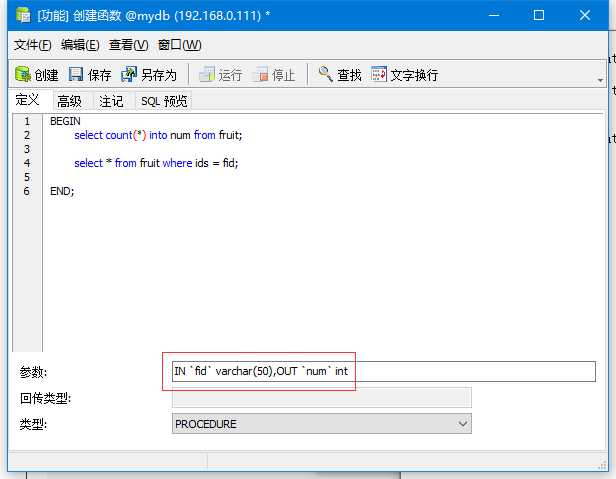Image resolution: width=616 pixels, height=479 pixels.
Task: Click line number 3 in the gutter
Action: point(27,149)
